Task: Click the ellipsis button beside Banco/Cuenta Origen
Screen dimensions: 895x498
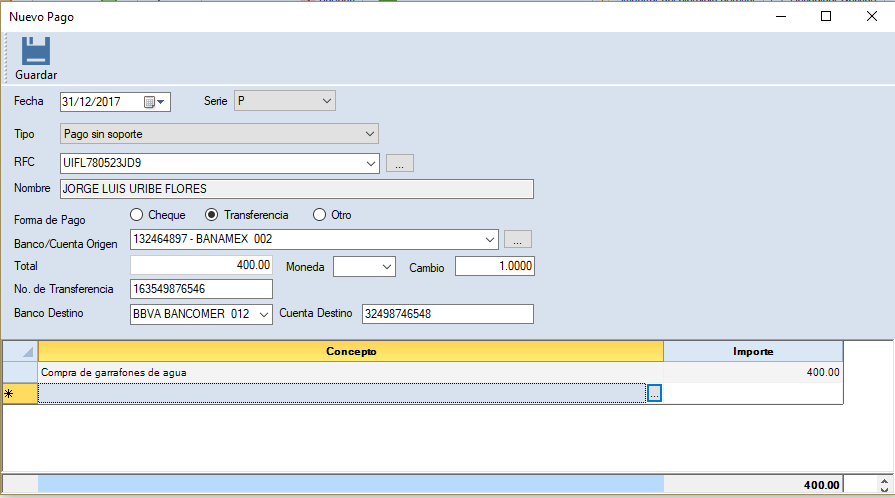Action: [x=517, y=240]
